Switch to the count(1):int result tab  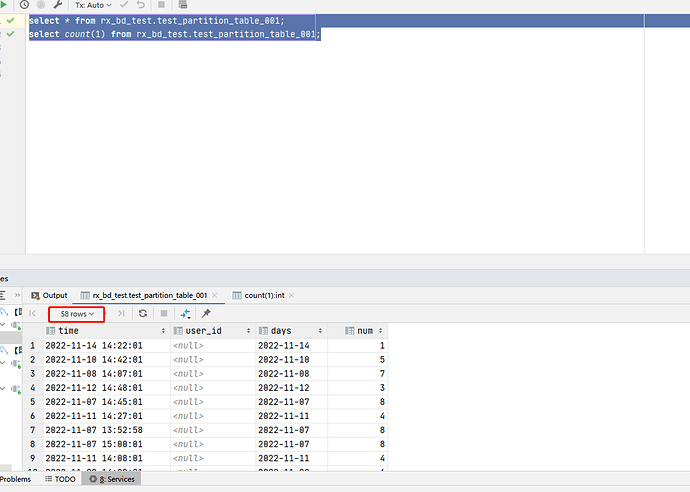point(264,295)
